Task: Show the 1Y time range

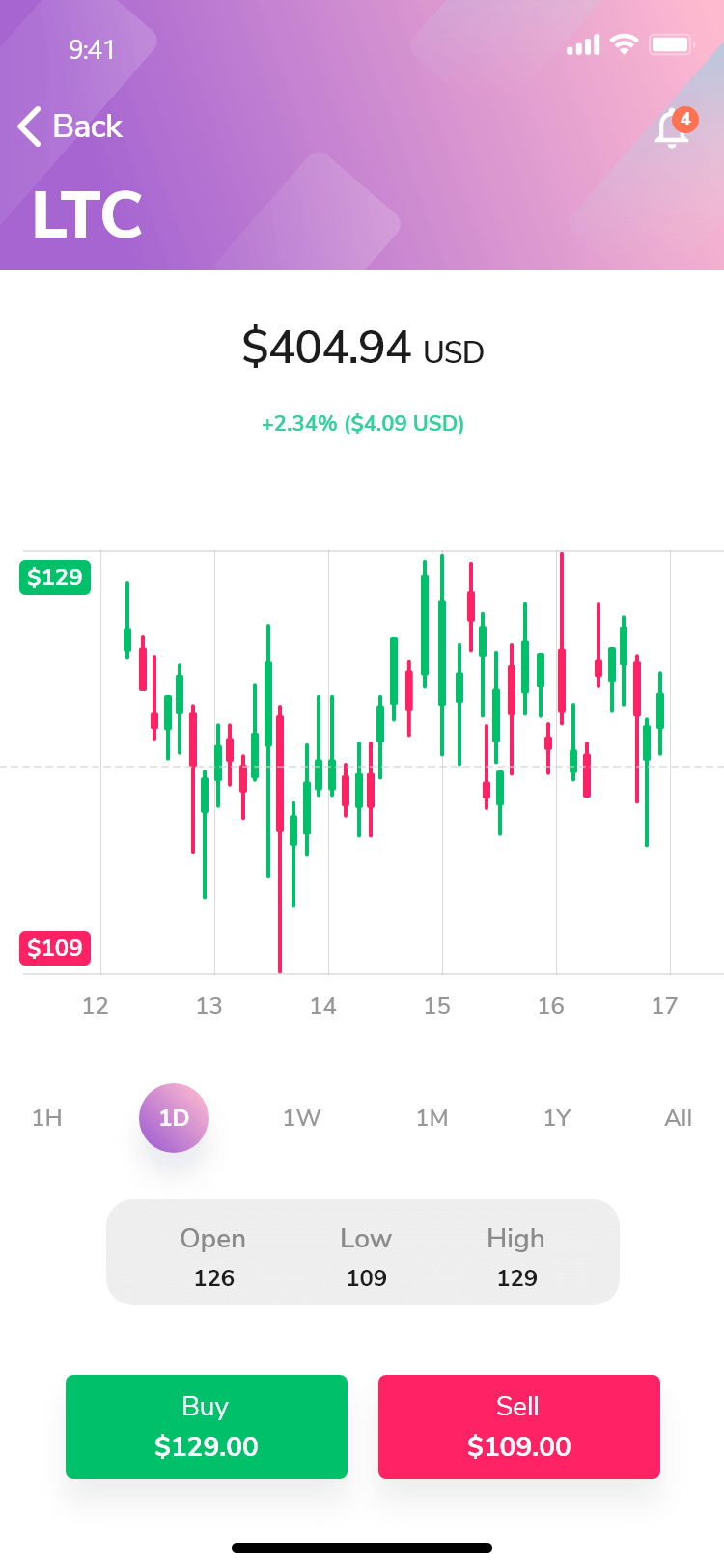Action: (x=557, y=1118)
